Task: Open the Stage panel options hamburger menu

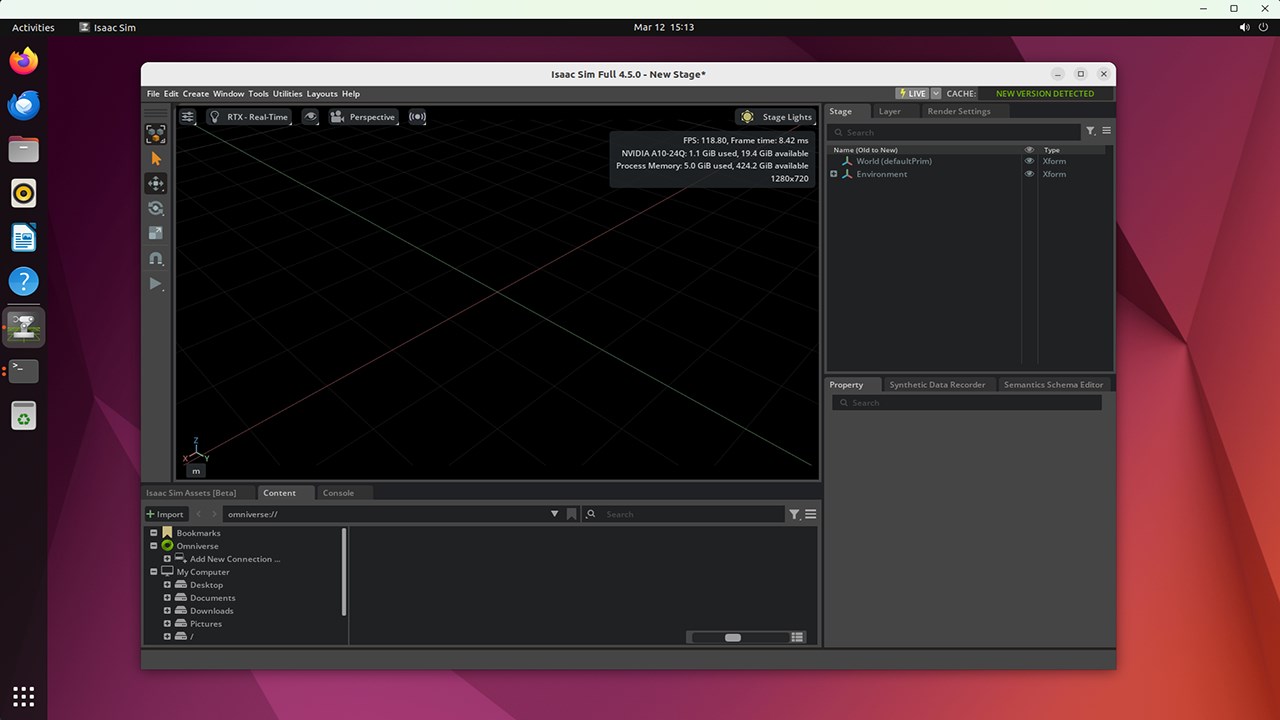Action: click(1106, 131)
